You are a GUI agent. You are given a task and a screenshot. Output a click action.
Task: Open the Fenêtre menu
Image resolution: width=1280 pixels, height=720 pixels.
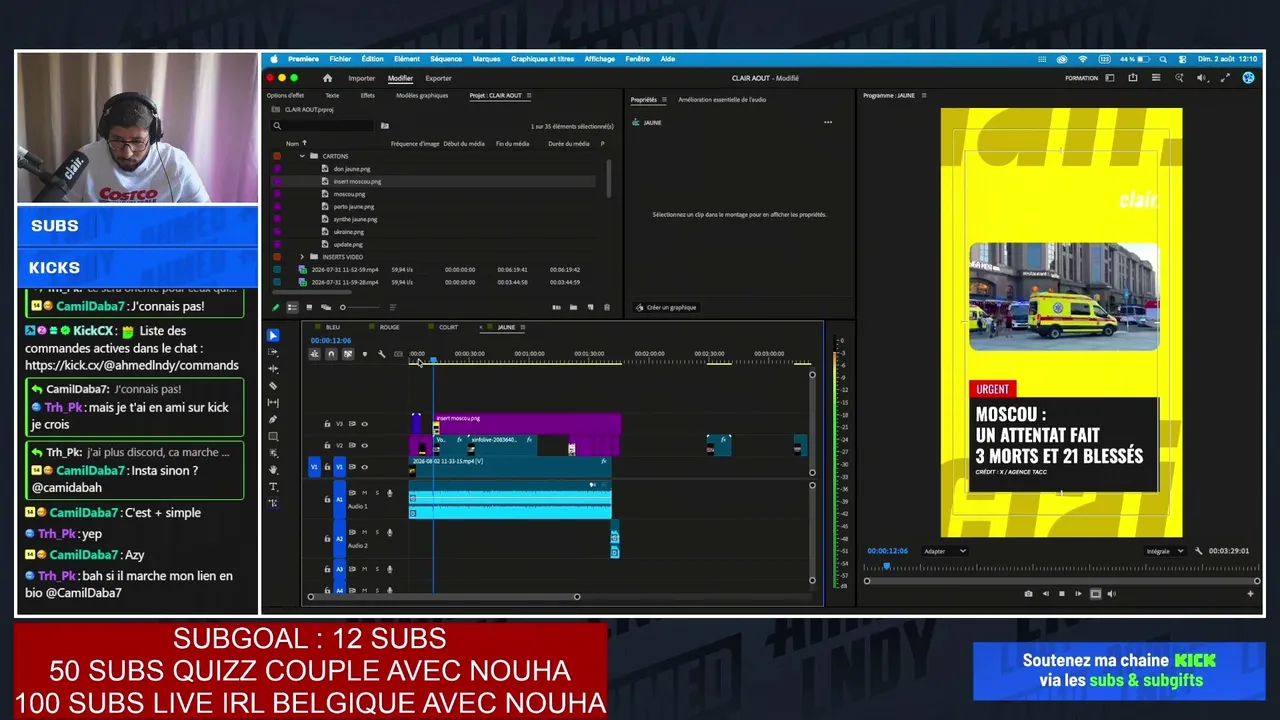click(638, 59)
